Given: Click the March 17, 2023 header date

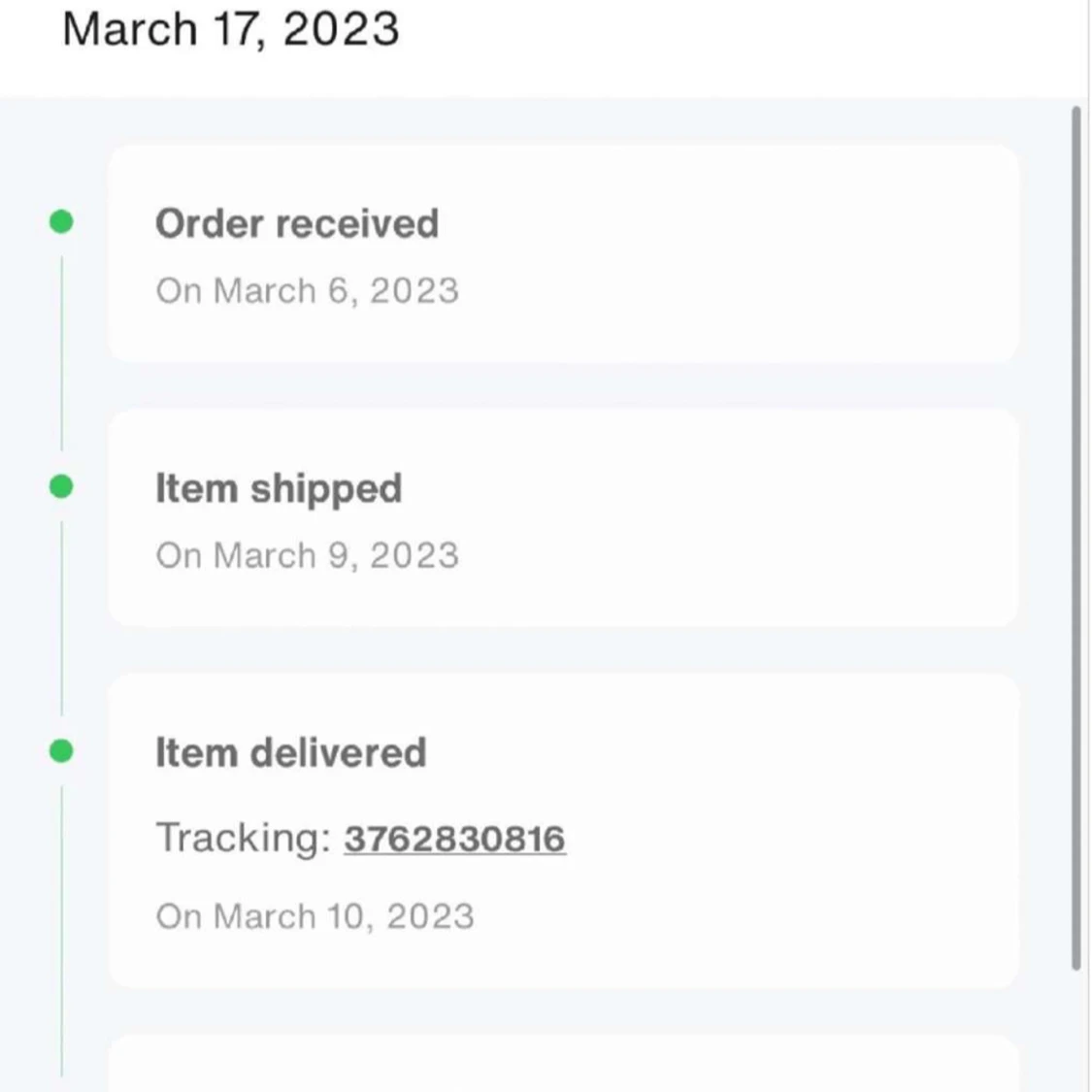Looking at the screenshot, I should point(230,29).
